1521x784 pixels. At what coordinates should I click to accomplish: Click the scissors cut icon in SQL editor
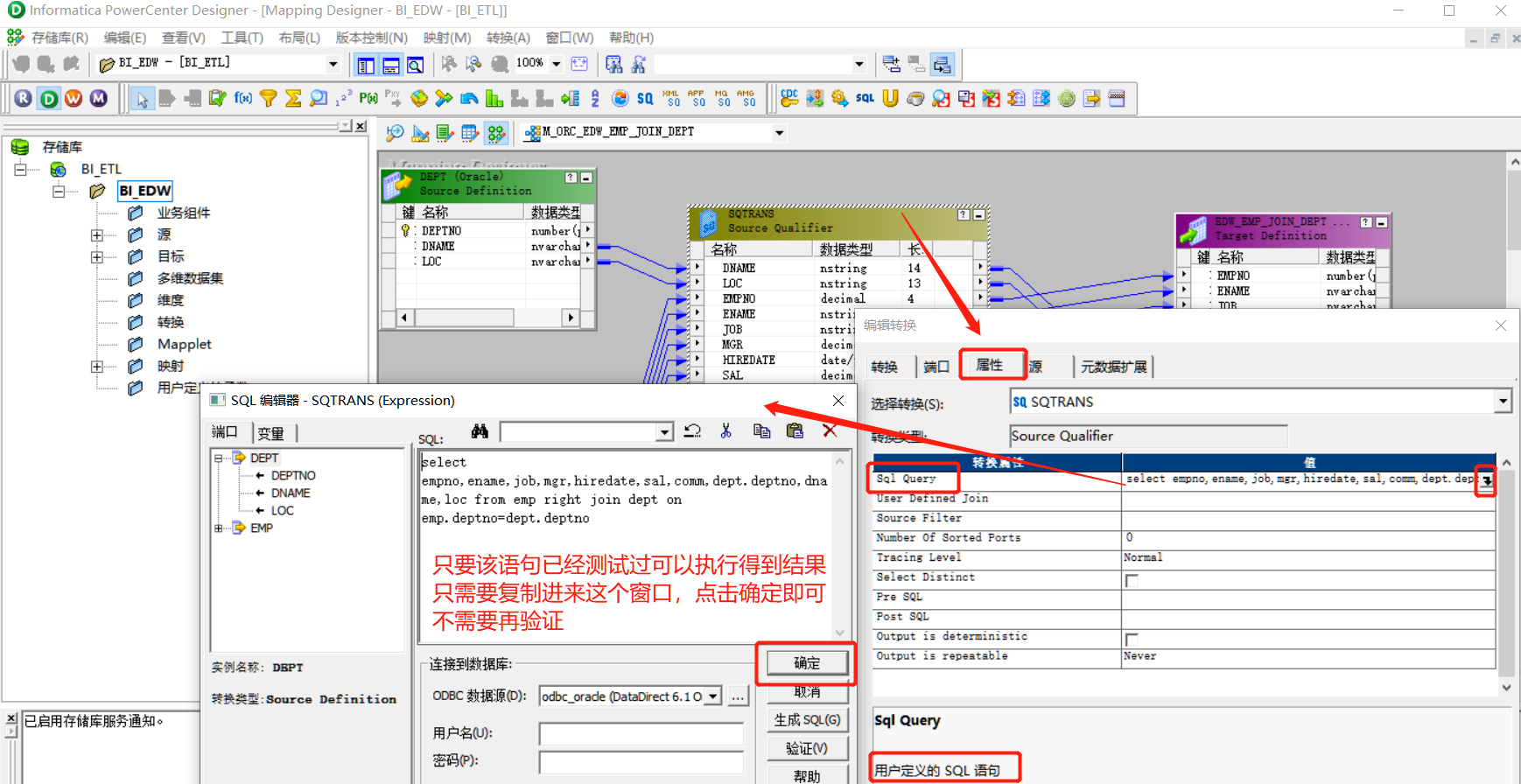(x=725, y=431)
